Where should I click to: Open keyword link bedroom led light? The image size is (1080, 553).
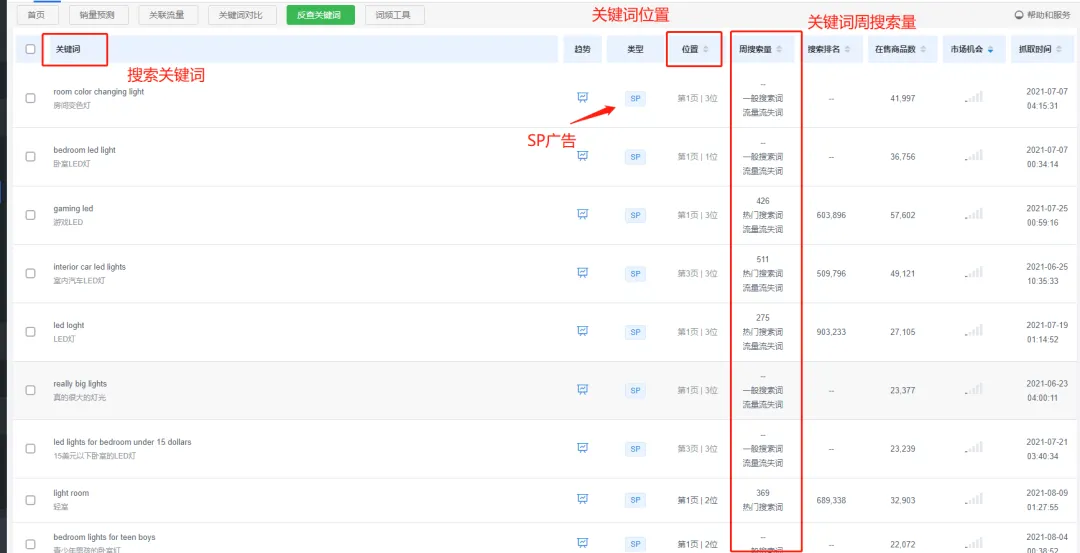point(85,150)
